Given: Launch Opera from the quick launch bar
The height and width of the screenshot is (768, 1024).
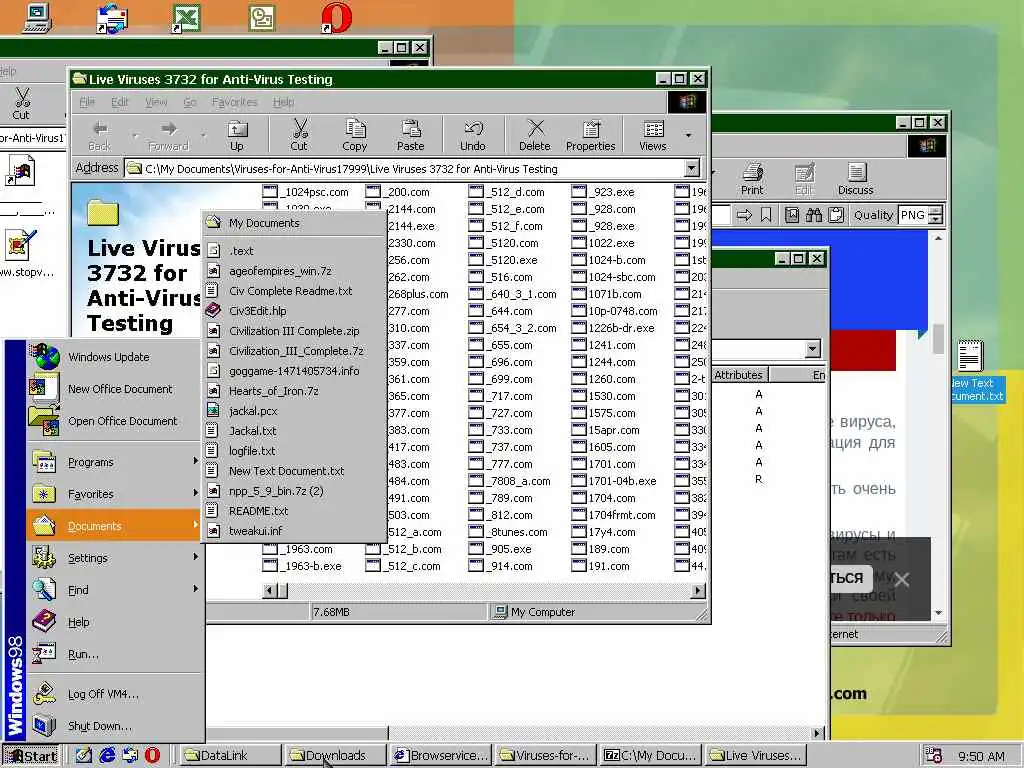Looking at the screenshot, I should point(153,755).
